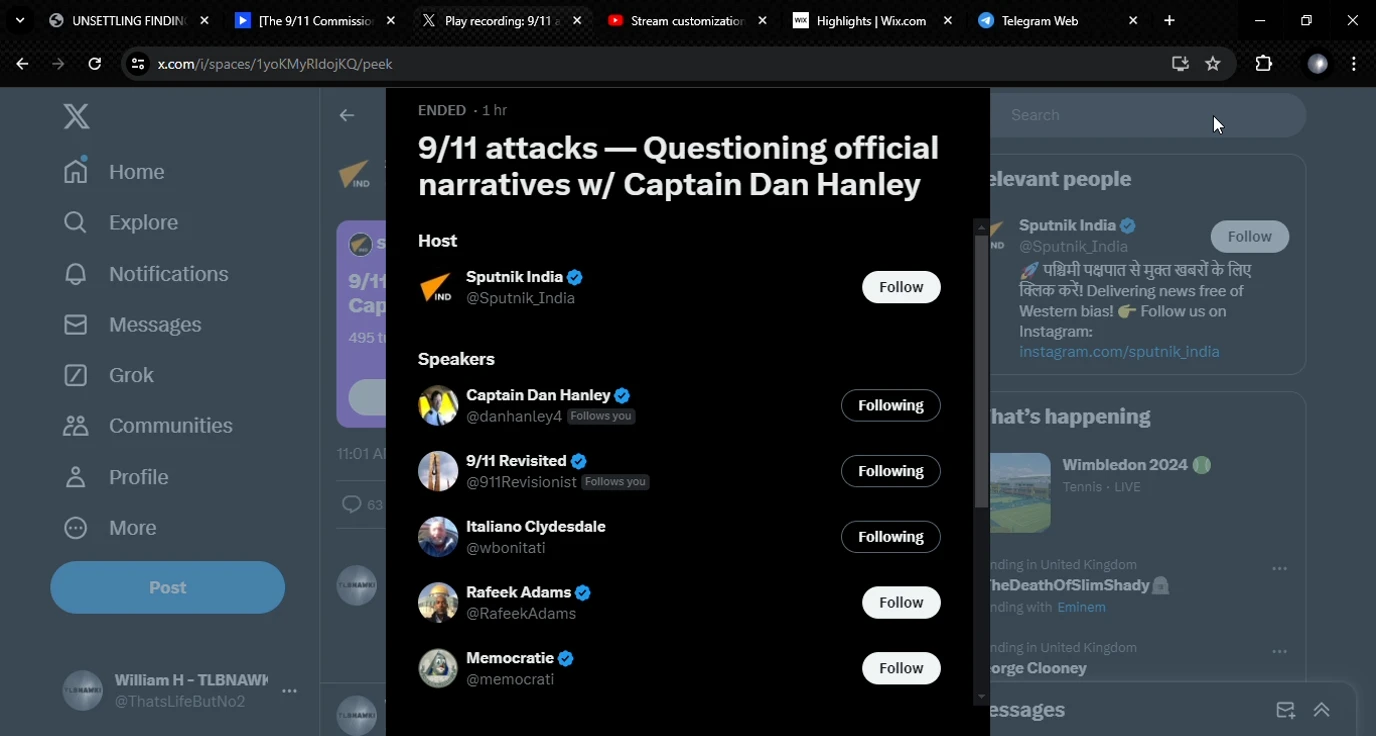Open Messages in the sidebar
This screenshot has width=1376, height=736.
[133, 325]
